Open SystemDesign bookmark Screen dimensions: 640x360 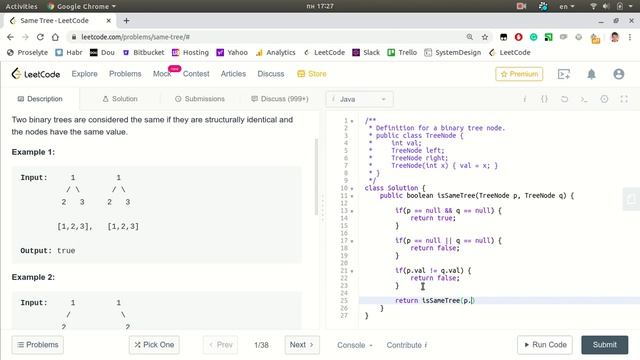click(453, 52)
